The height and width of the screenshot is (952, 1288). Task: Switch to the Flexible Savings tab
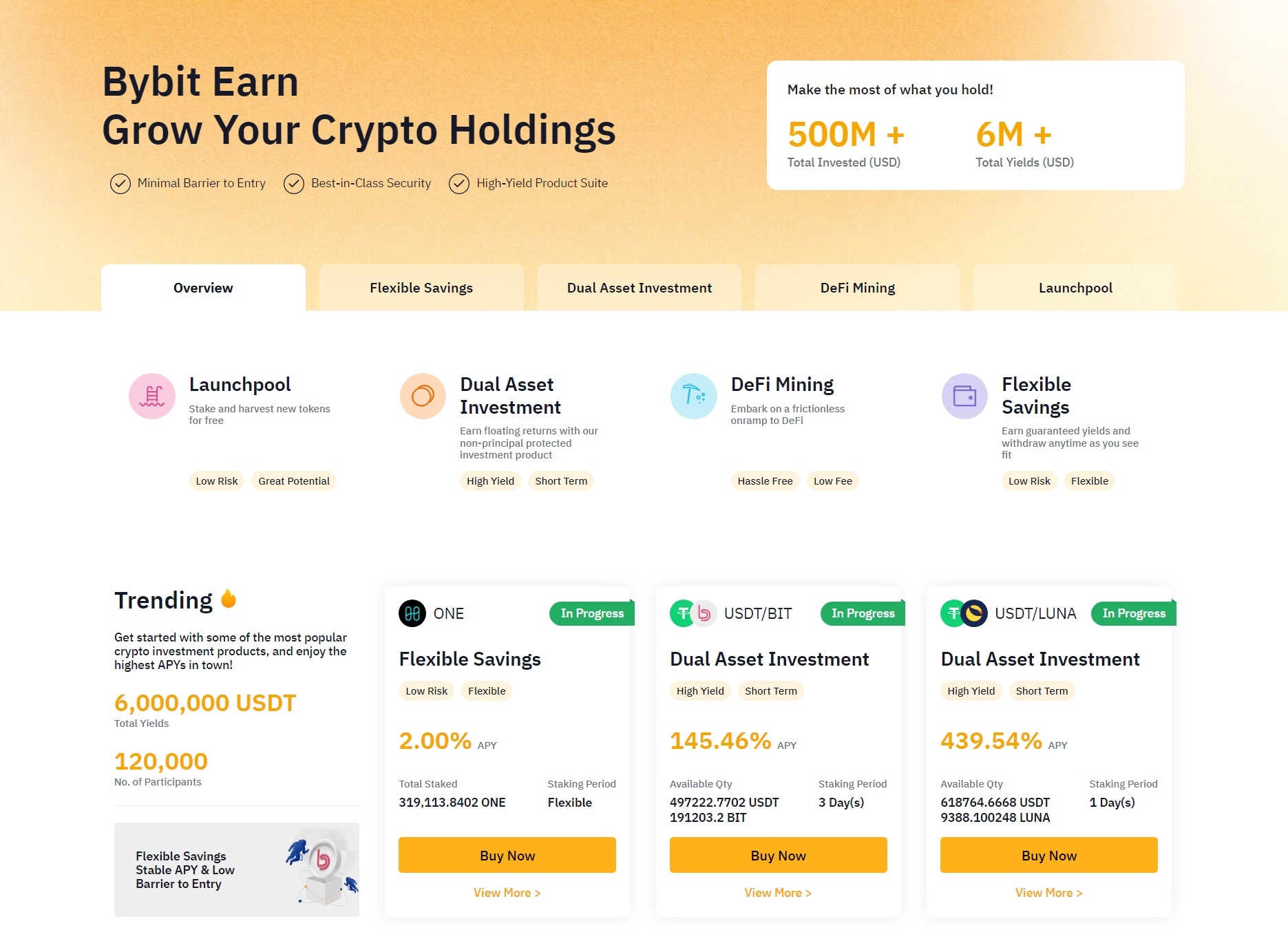click(421, 288)
